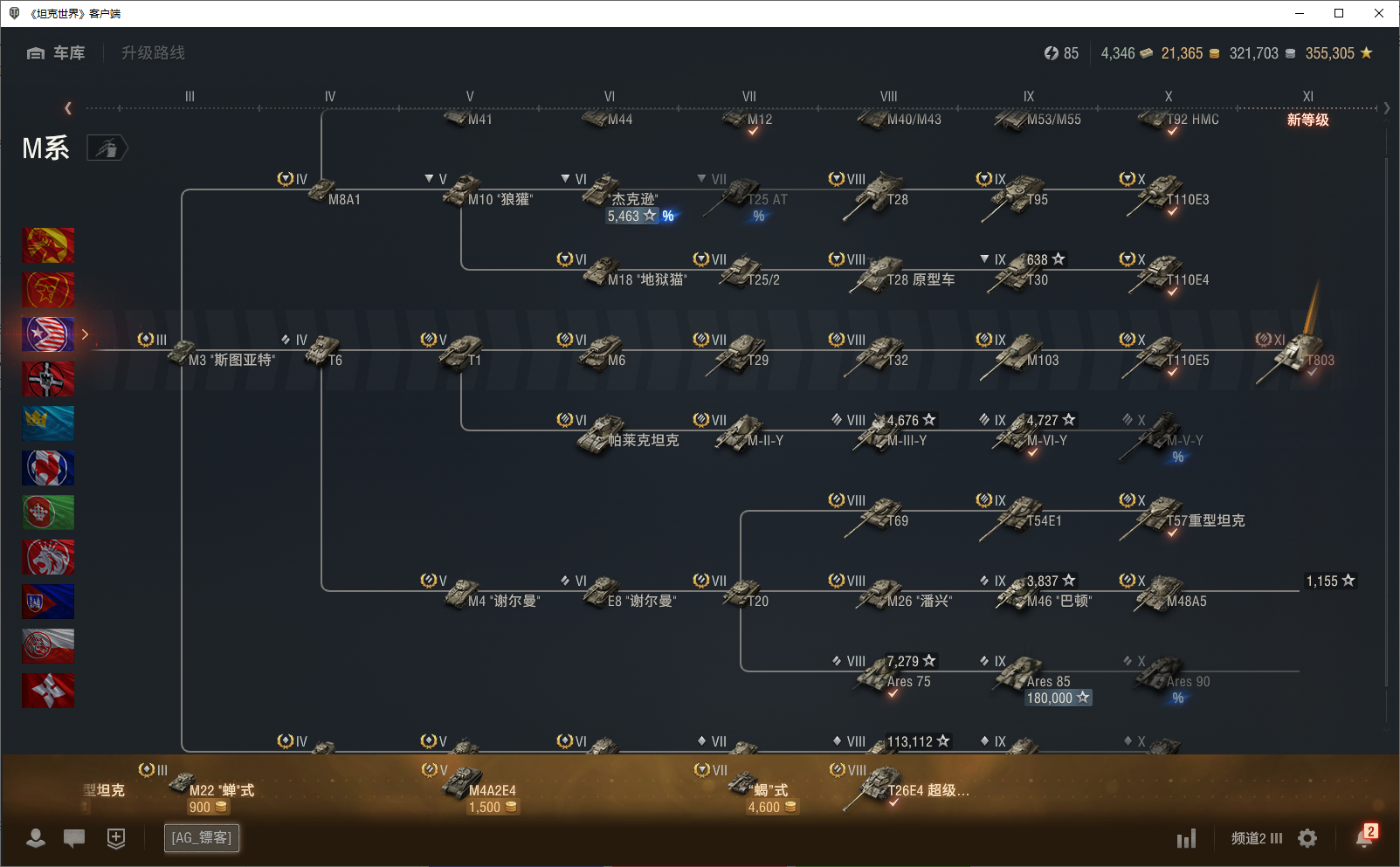Open the settings gear icon
This screenshot has height=867, width=1400.
(x=1307, y=838)
